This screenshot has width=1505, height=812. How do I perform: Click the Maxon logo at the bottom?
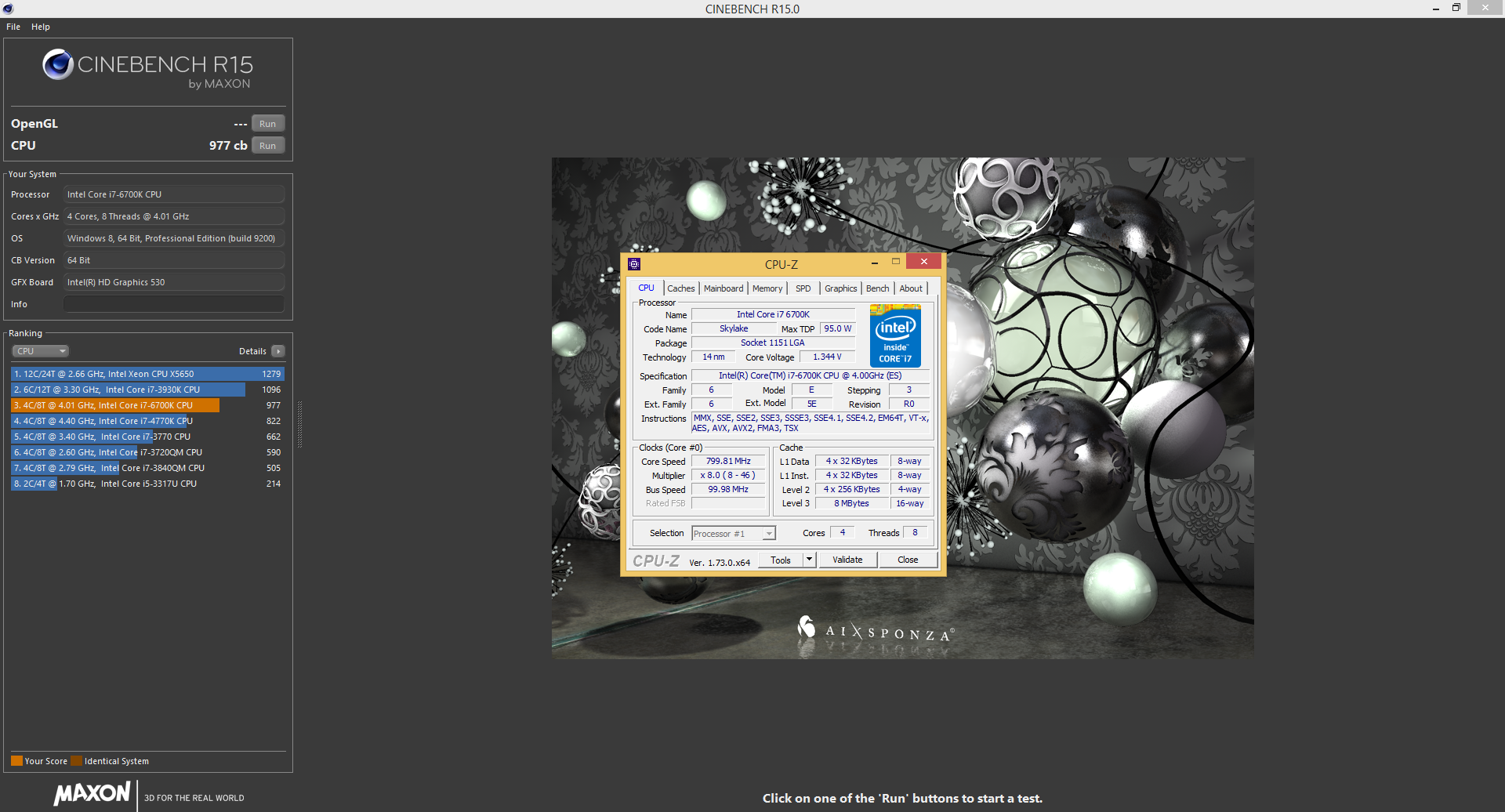92,793
